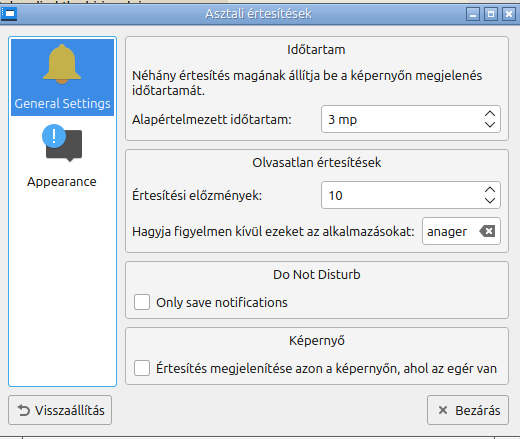Click the window menu icon in title bar
Image resolution: width=520 pixels, height=439 pixels.
click(9, 14)
